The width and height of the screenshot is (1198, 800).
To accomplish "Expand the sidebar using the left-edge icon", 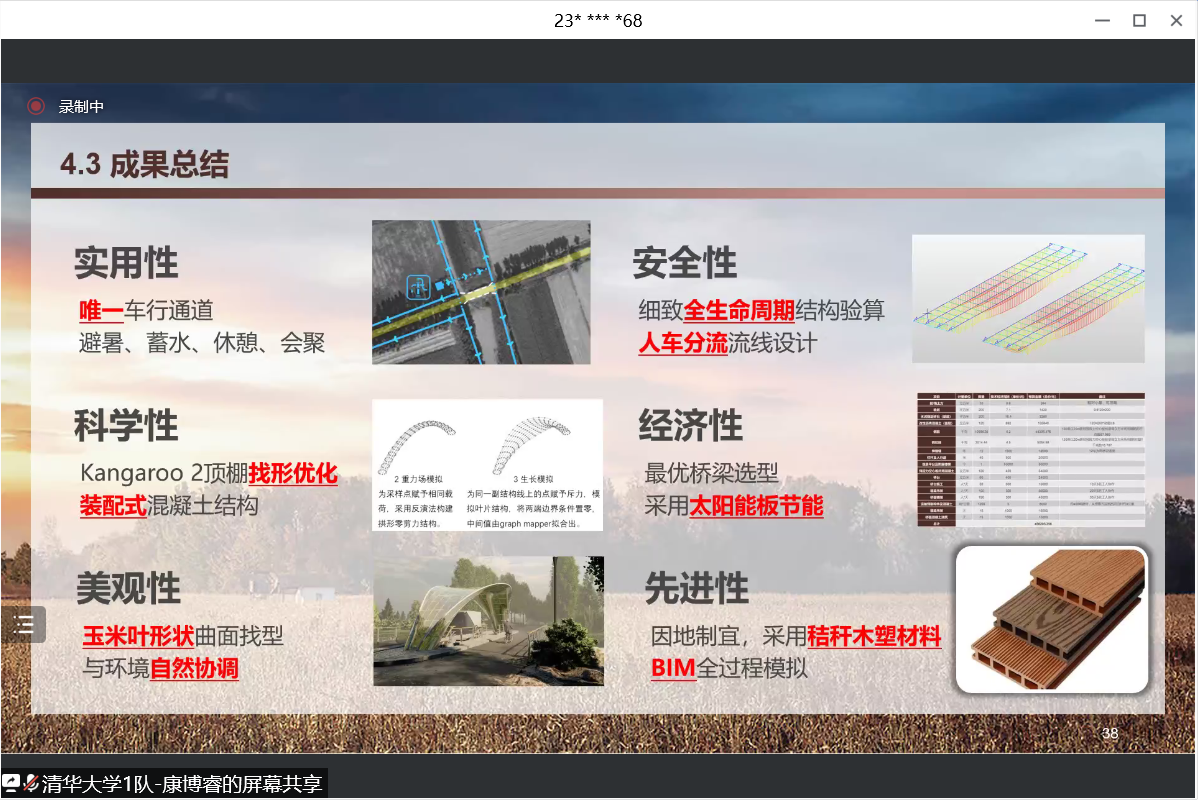I will (25, 624).
